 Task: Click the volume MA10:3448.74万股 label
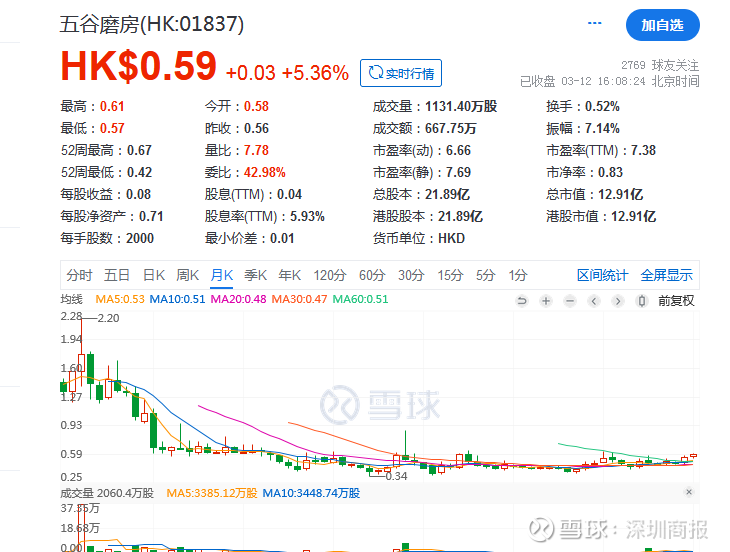pyautogui.click(x=311, y=493)
